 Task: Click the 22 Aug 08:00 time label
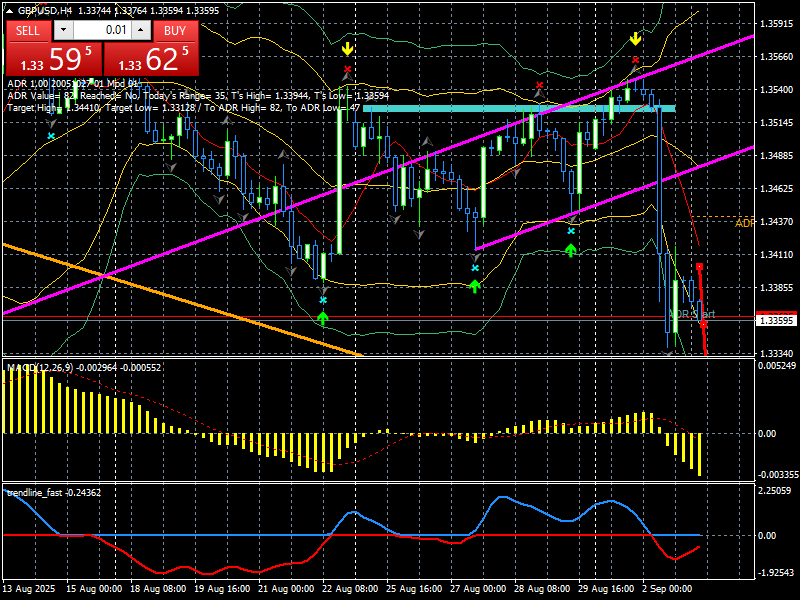tap(350, 589)
